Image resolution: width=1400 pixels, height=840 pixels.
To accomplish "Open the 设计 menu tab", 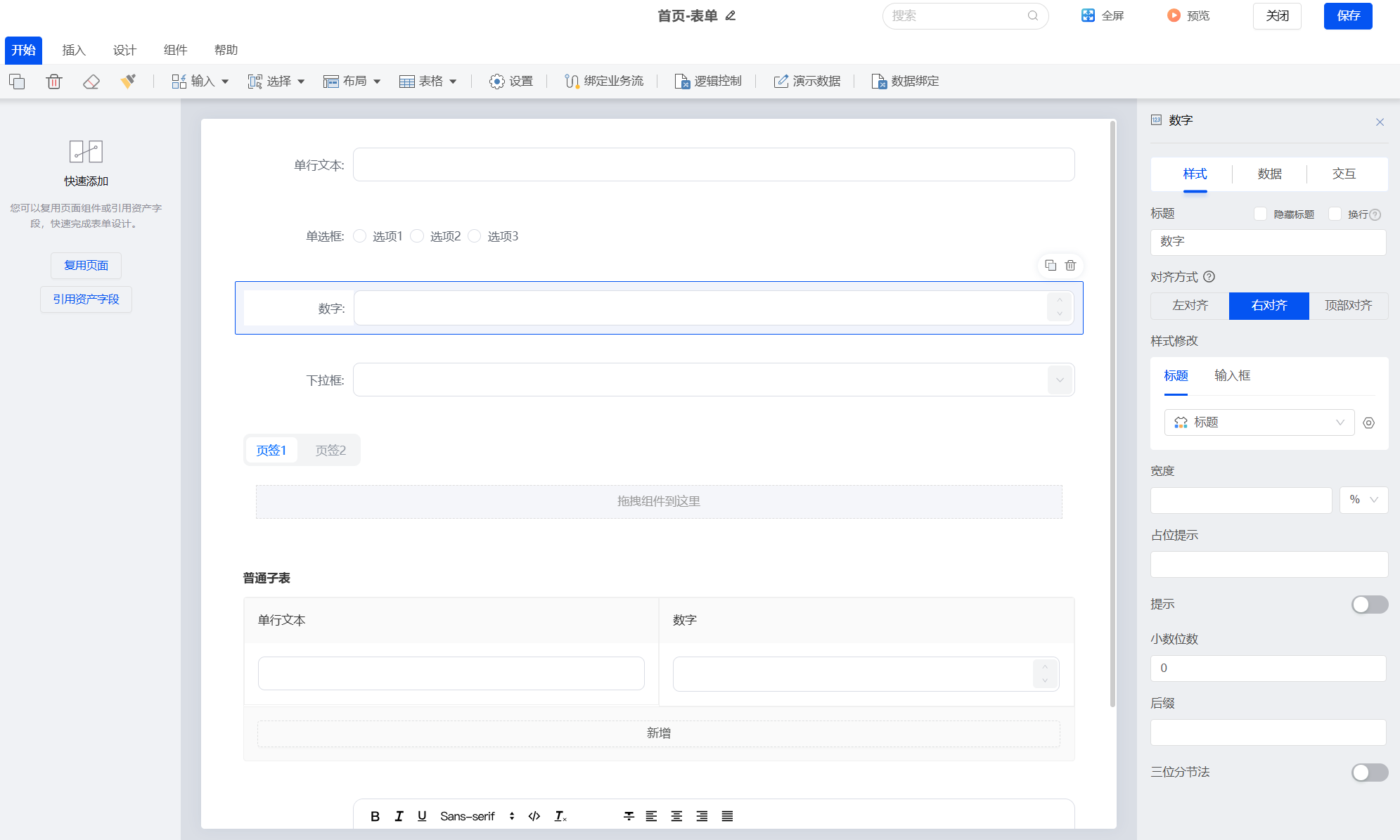I will (x=124, y=50).
